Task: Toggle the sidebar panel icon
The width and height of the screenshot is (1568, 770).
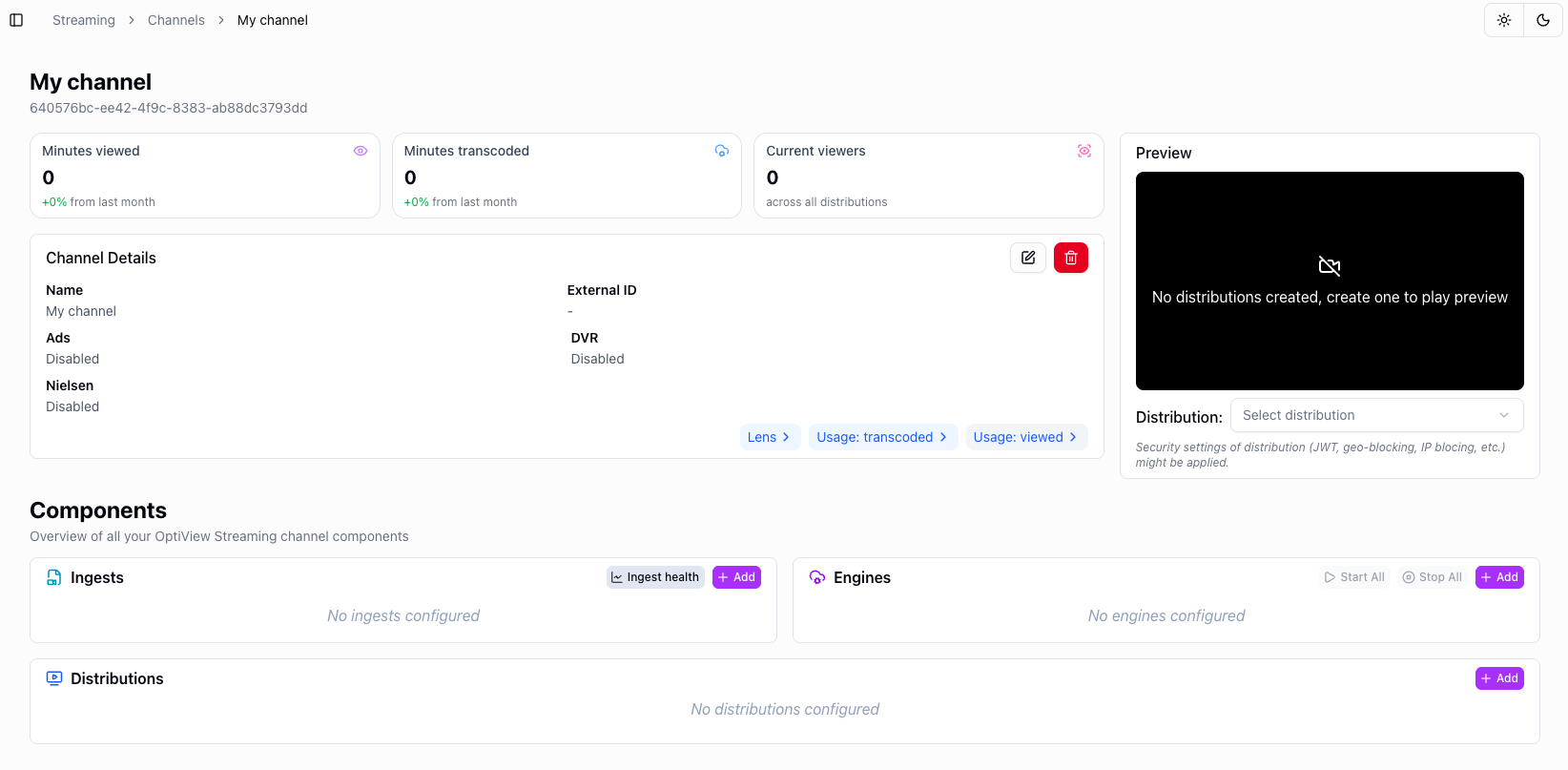Action: coord(16,20)
